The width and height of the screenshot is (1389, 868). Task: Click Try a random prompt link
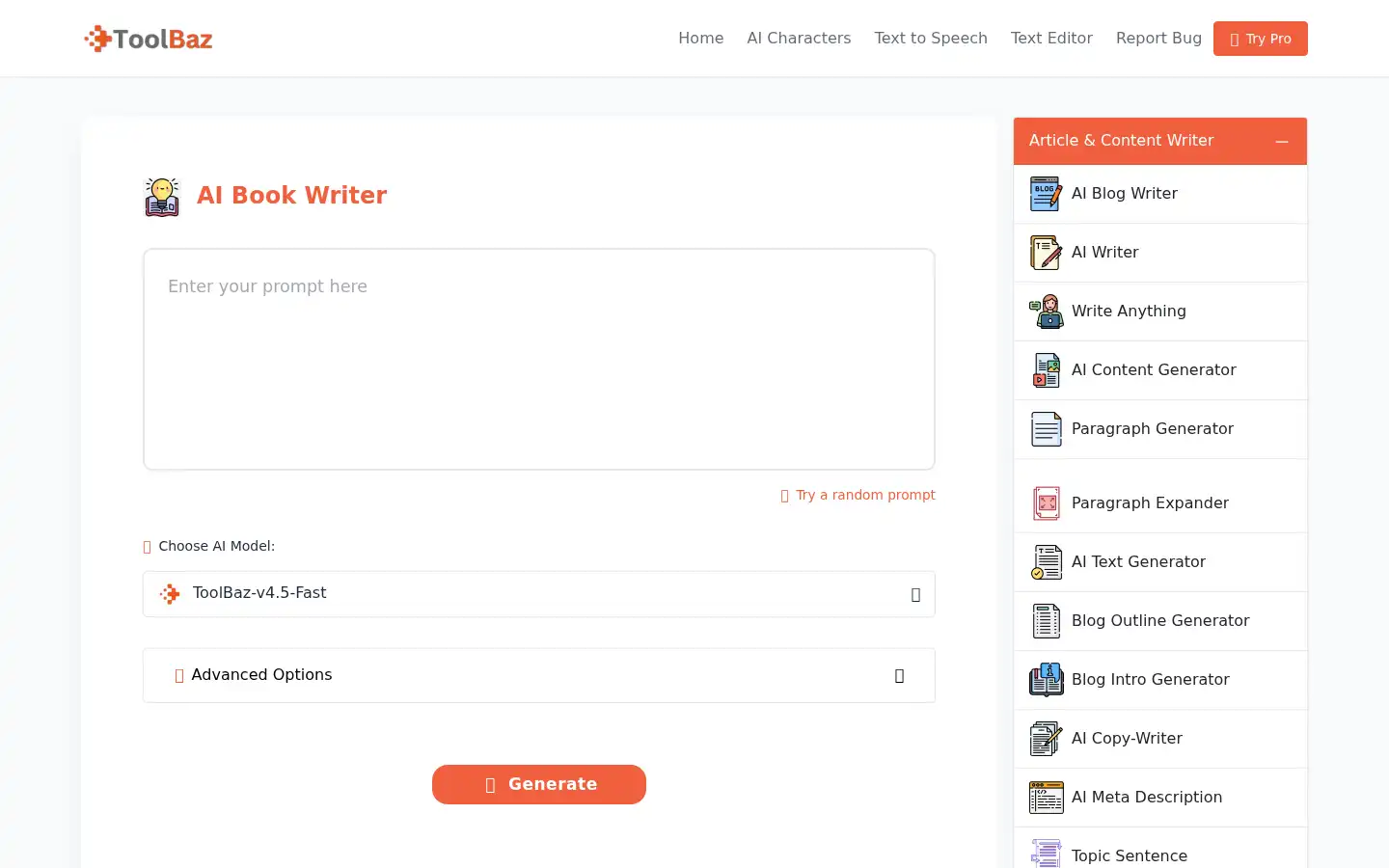(858, 495)
